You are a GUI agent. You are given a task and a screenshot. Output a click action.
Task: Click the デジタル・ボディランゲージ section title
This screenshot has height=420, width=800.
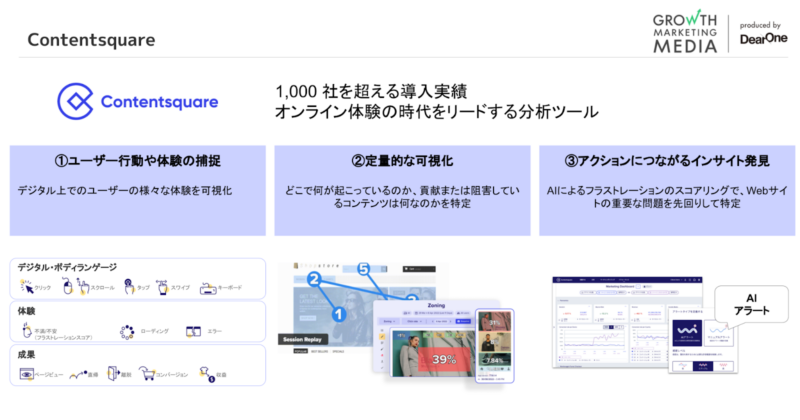pos(67,267)
